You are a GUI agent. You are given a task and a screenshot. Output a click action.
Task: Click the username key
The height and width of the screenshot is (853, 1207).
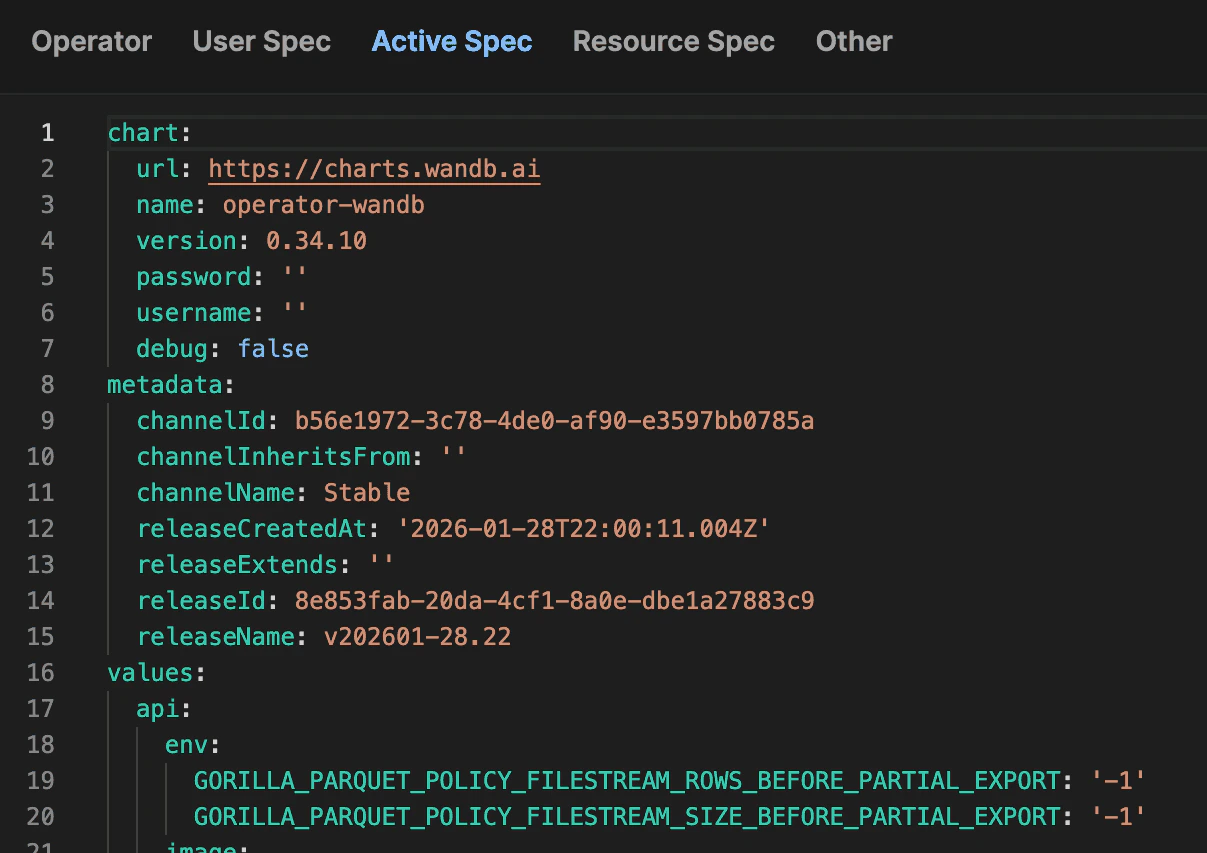(194, 313)
